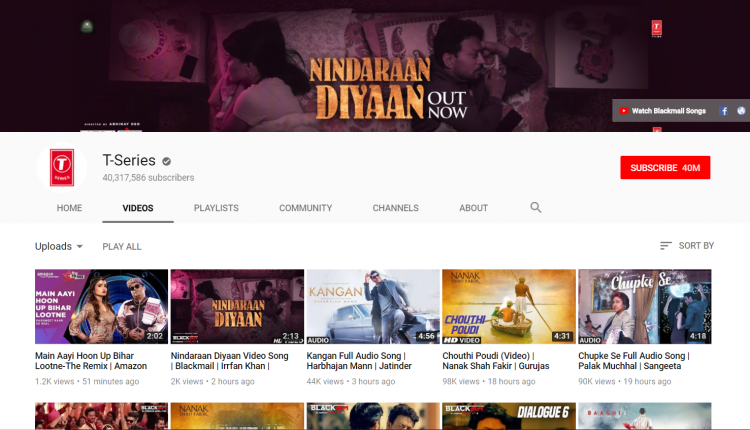Play the Main Aayi Hoon Up Bihar thumbnail
The height and width of the screenshot is (430, 750).
[x=101, y=307]
